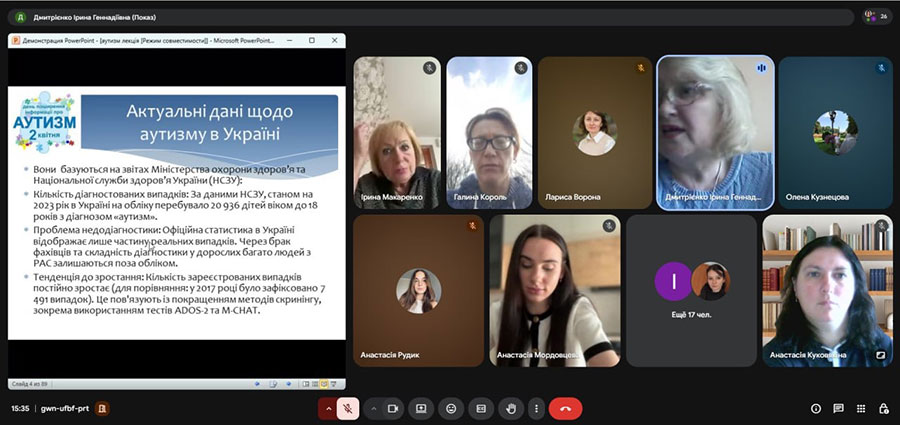
Task: Open host controls lock icon
Action: 884,408
